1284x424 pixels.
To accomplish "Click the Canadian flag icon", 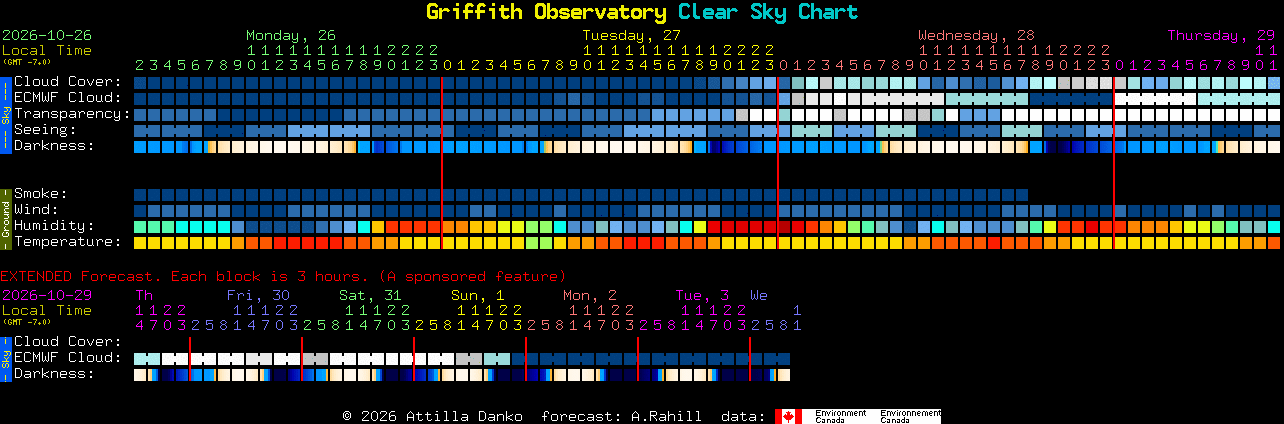I will (x=789, y=416).
